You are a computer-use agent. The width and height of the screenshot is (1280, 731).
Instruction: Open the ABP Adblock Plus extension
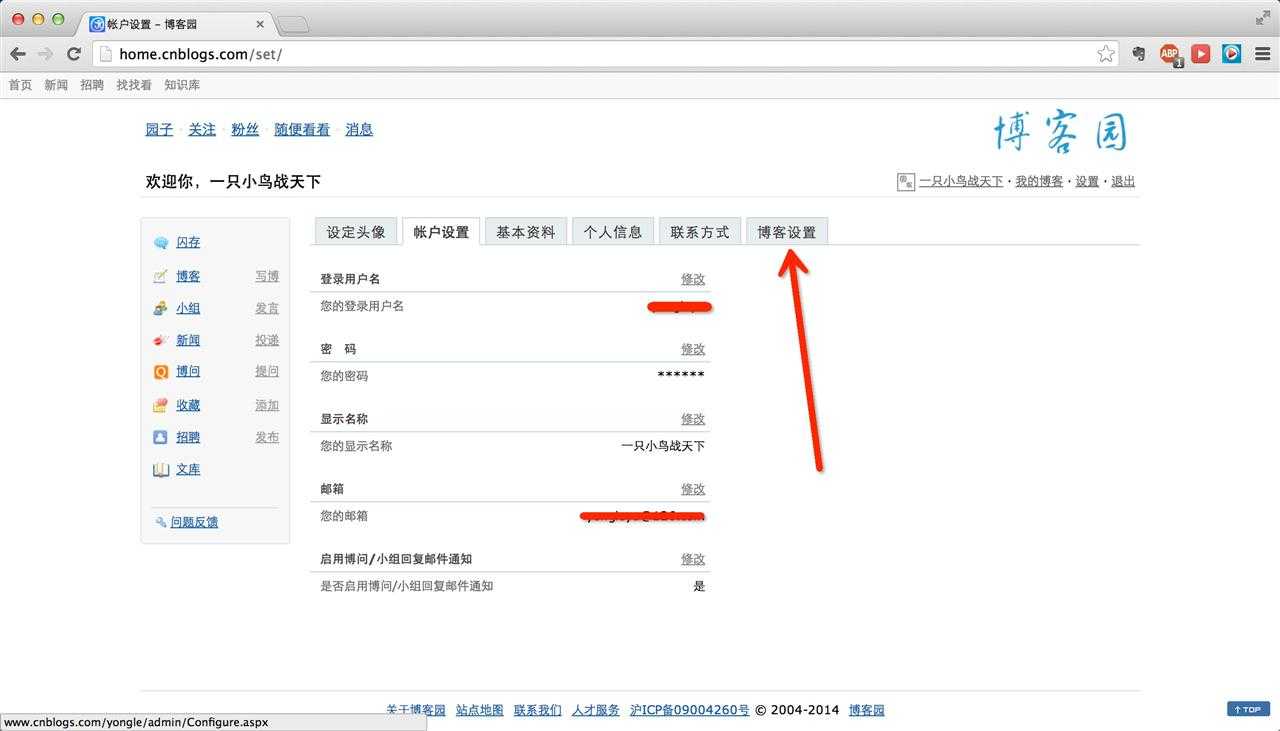(x=1170, y=54)
